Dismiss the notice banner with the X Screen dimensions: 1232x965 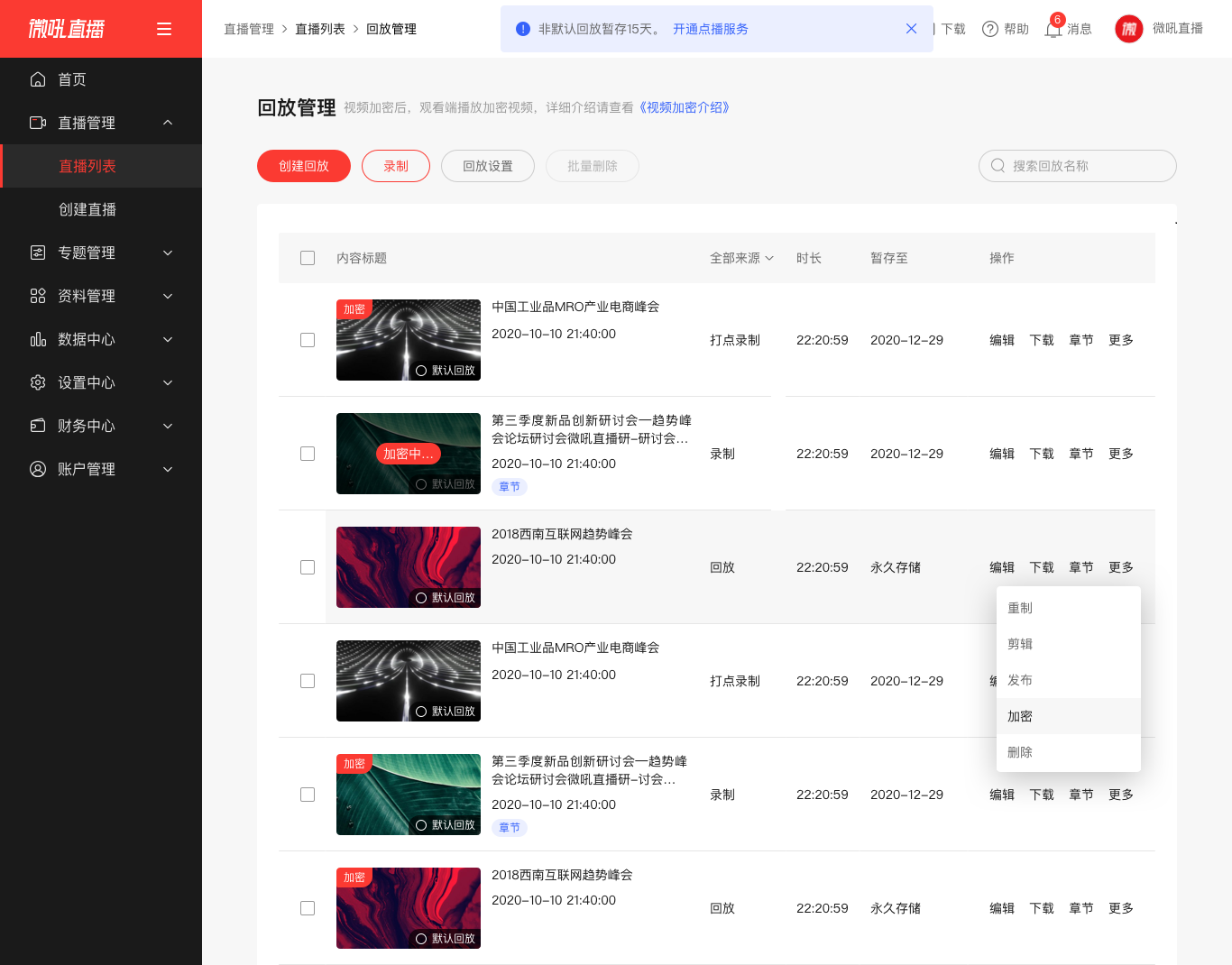click(912, 29)
